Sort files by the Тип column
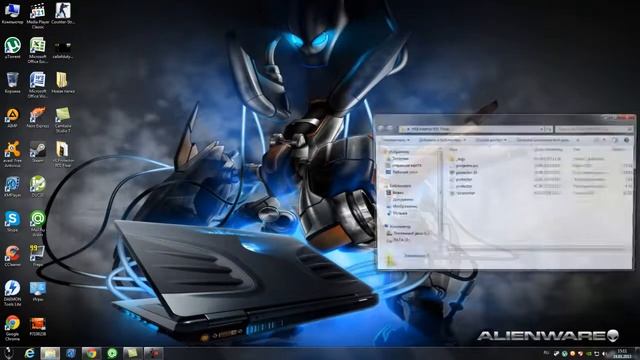This screenshot has width=640, height=360. [x=576, y=149]
